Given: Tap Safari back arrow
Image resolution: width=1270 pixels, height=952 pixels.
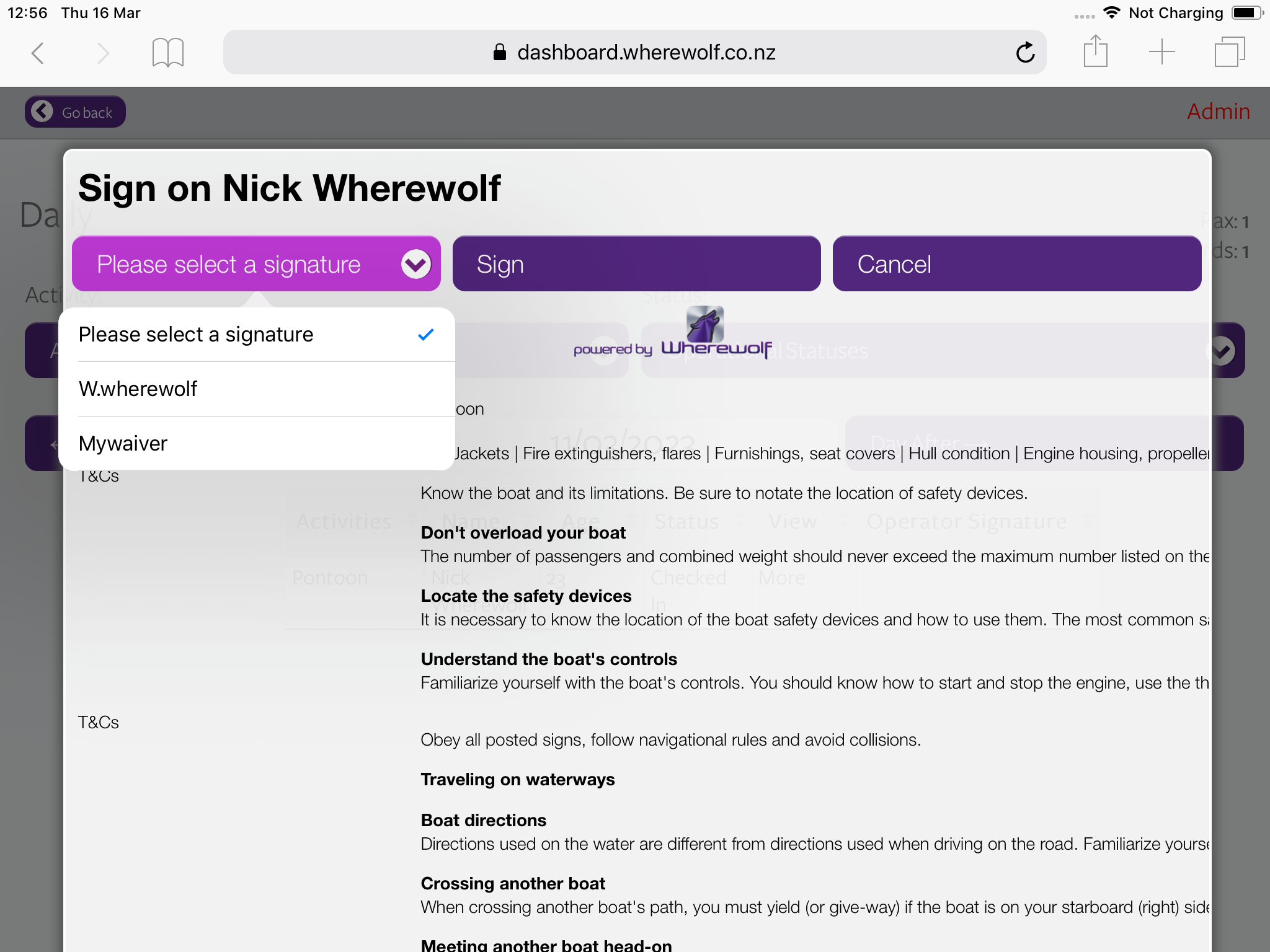Looking at the screenshot, I should [x=38, y=53].
